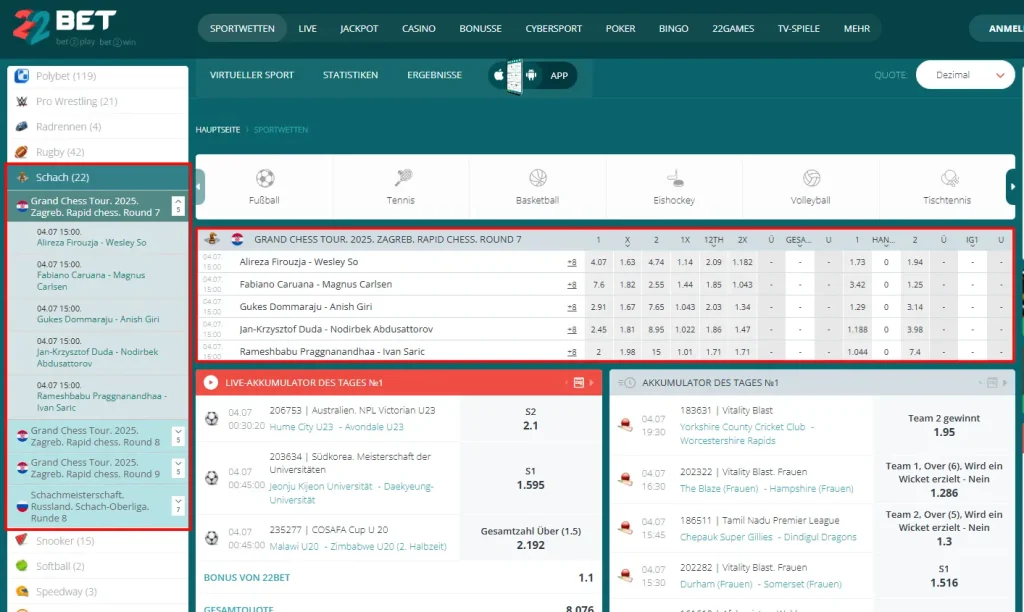The height and width of the screenshot is (612, 1024).
Task: Select the Softball icon
Action: [22, 566]
